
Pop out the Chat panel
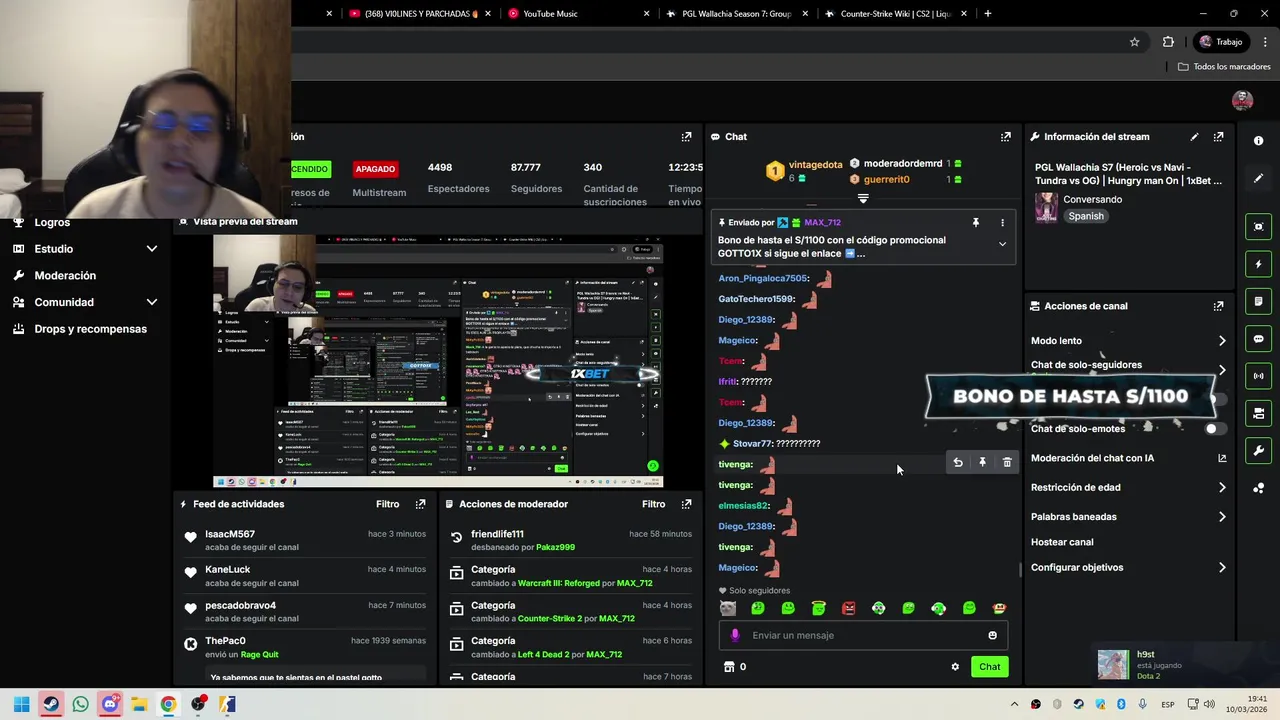(x=1005, y=137)
